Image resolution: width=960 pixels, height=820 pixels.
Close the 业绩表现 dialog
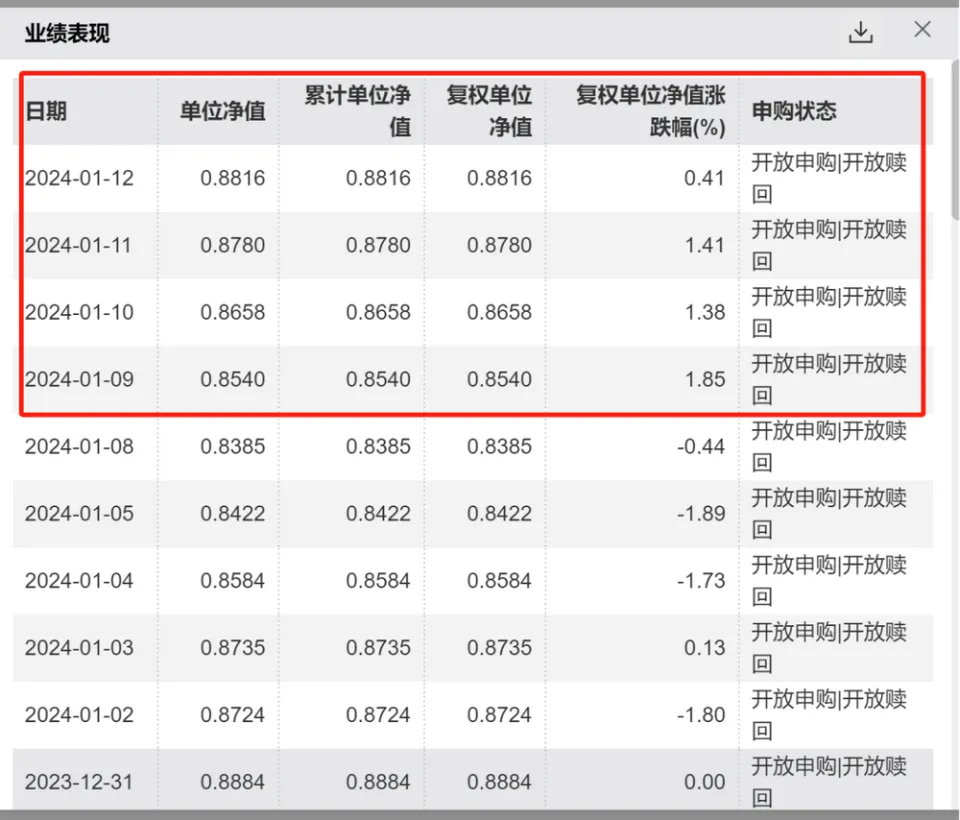pos(922,30)
